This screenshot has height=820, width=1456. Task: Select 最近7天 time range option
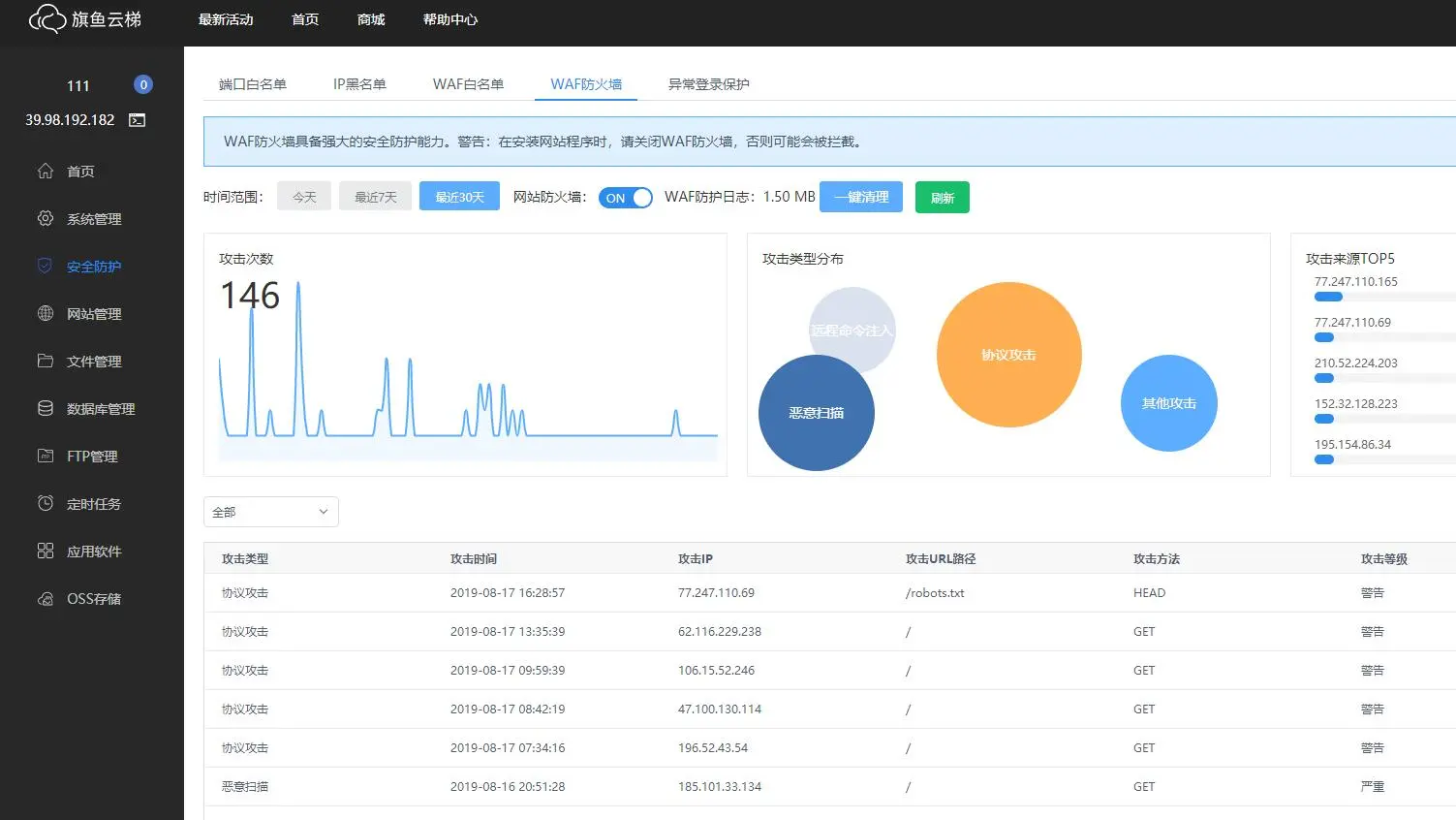click(x=376, y=197)
